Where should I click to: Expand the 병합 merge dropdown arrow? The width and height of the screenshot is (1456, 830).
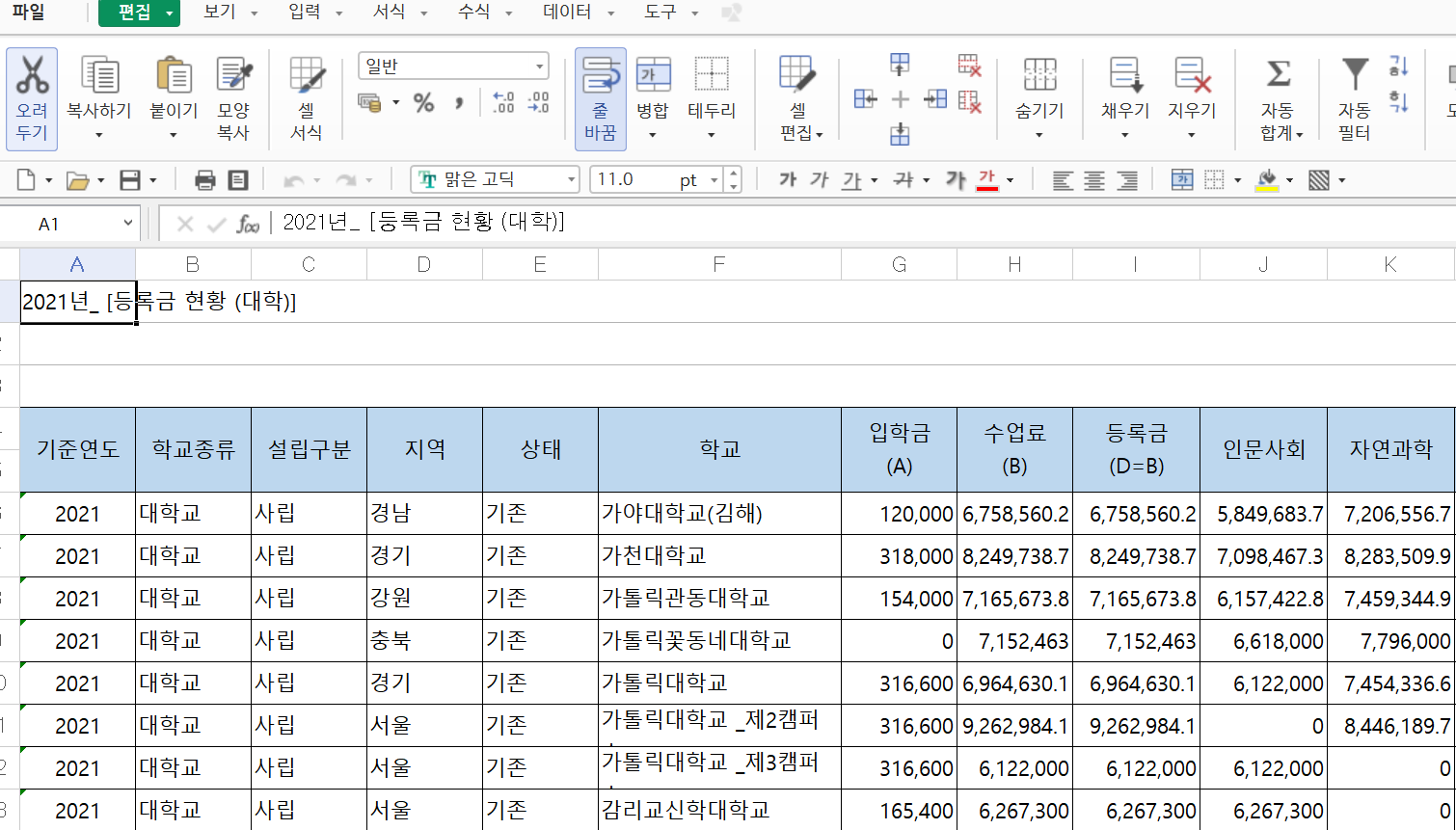point(653,135)
